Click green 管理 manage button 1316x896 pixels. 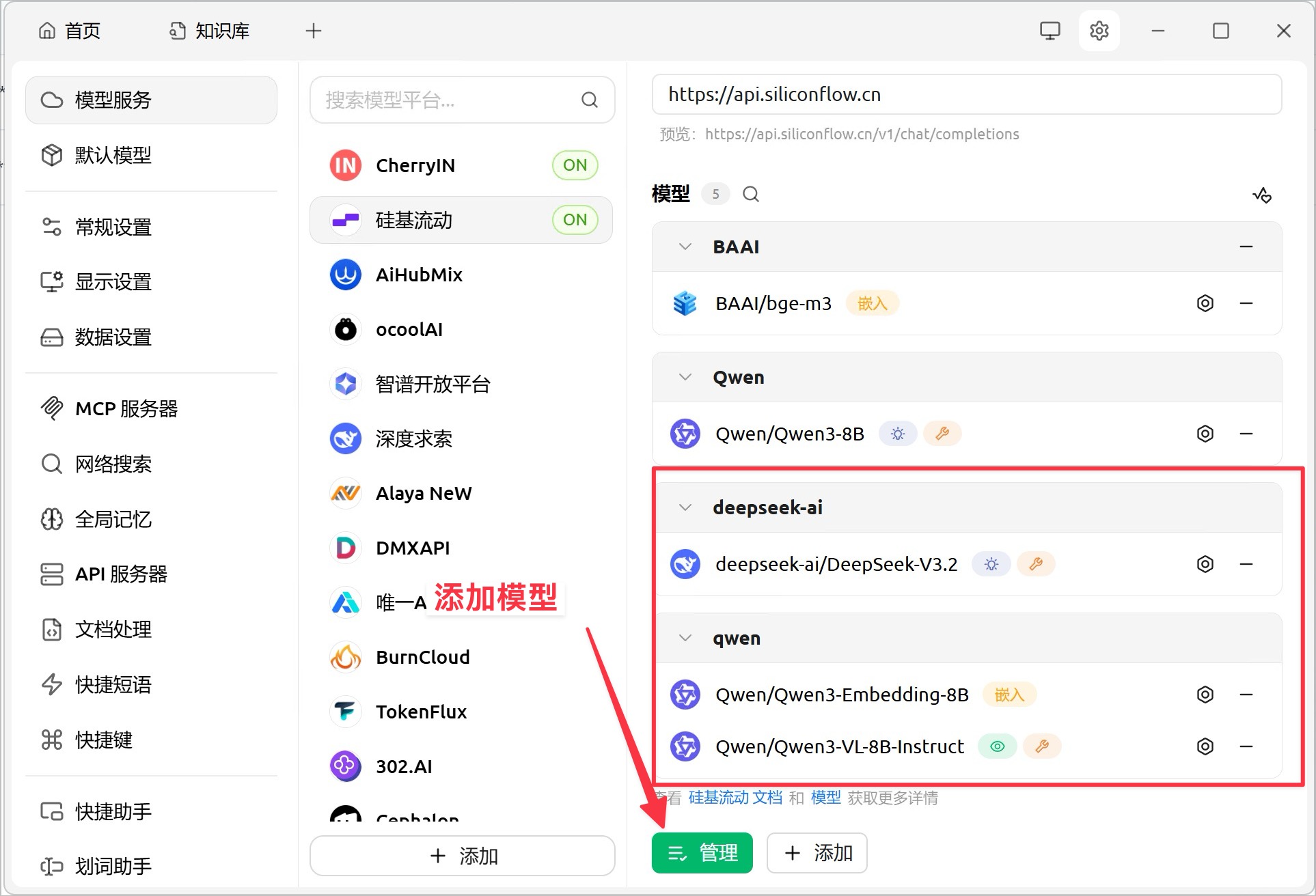(x=702, y=853)
